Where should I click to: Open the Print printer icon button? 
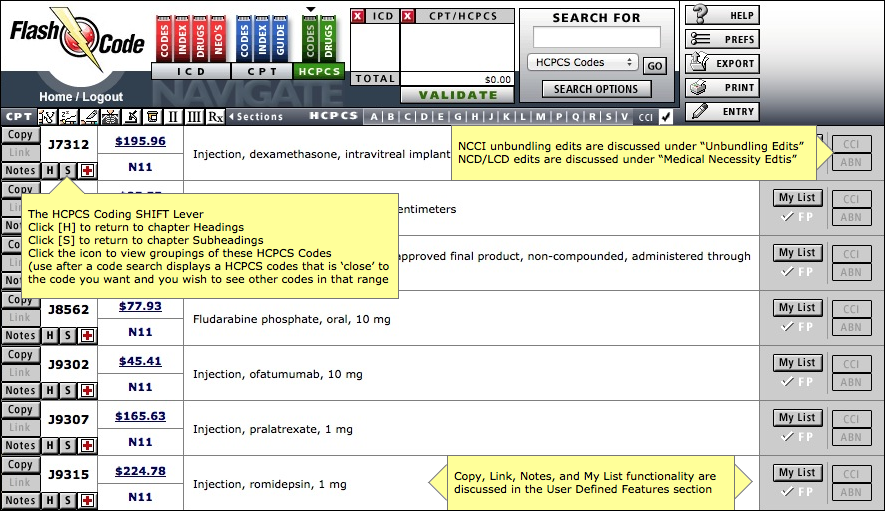[700, 88]
